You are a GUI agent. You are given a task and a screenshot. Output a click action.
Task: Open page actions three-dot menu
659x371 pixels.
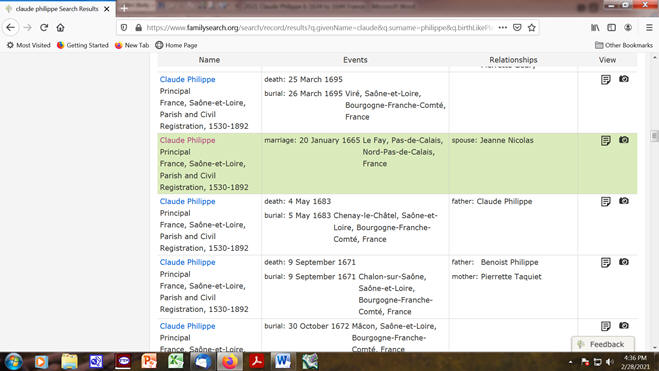click(x=503, y=28)
